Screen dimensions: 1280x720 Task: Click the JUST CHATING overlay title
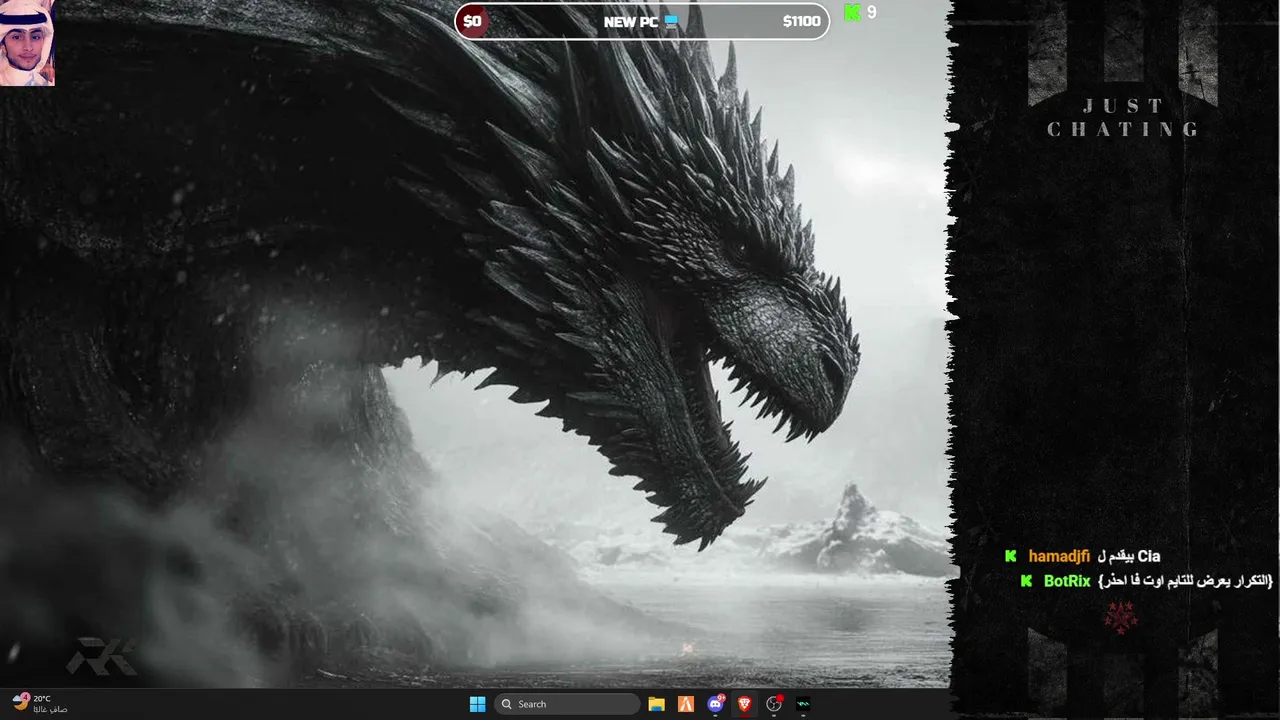click(1124, 117)
